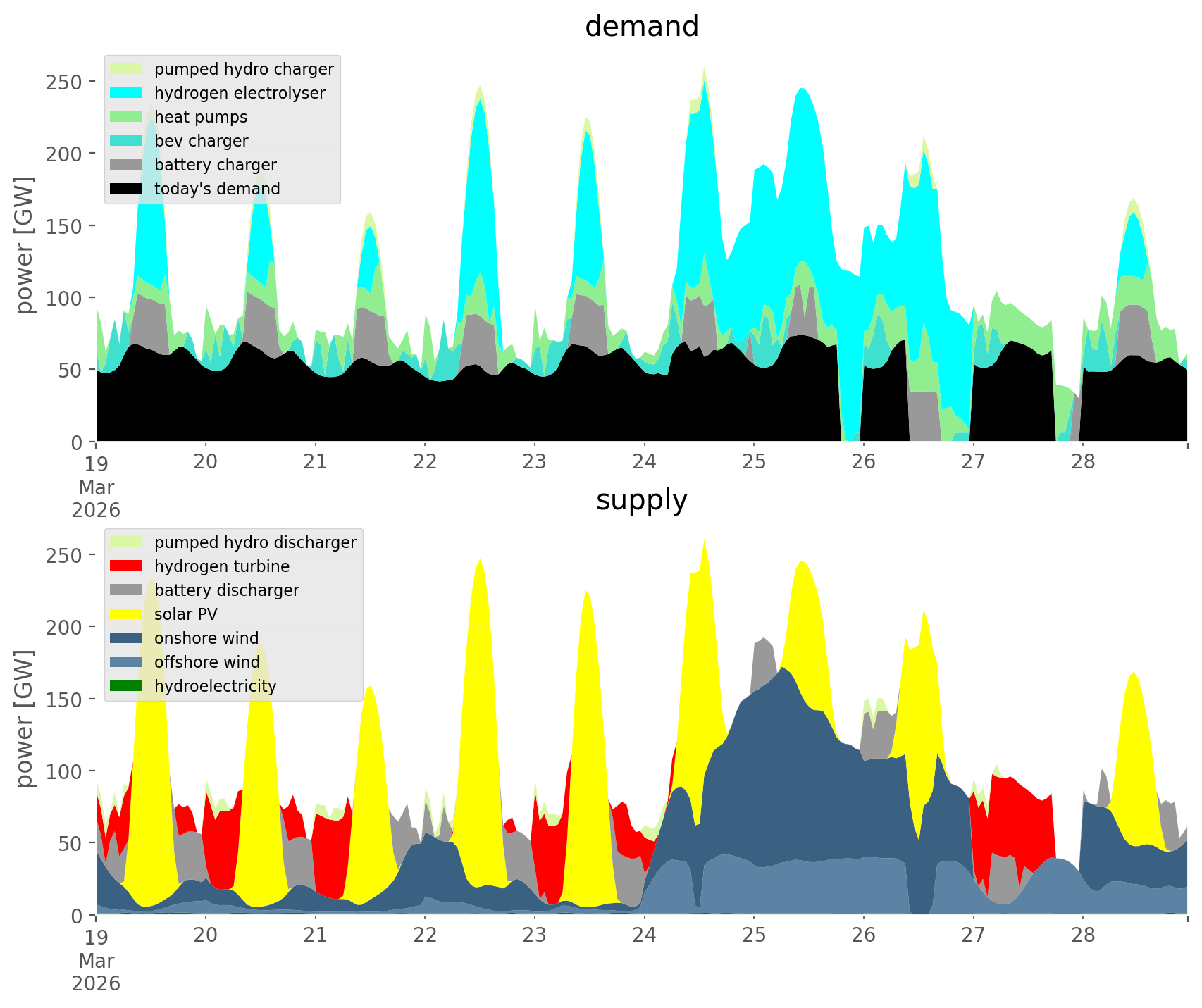The image size is (1202, 1008).
Task: Click the battery charger gray legend swatch
Action: 127,165
